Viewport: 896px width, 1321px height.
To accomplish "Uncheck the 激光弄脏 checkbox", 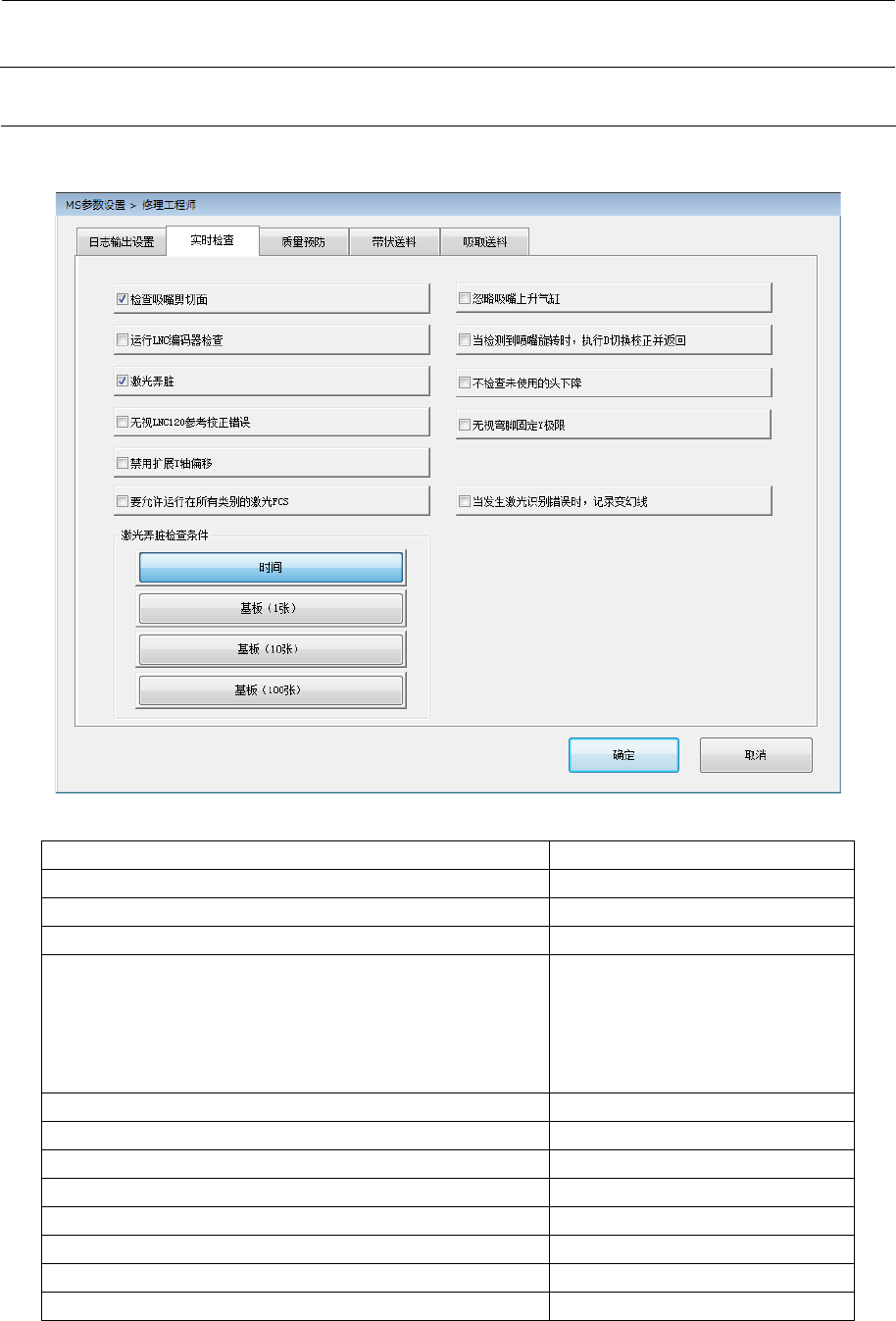I will coord(123,381).
